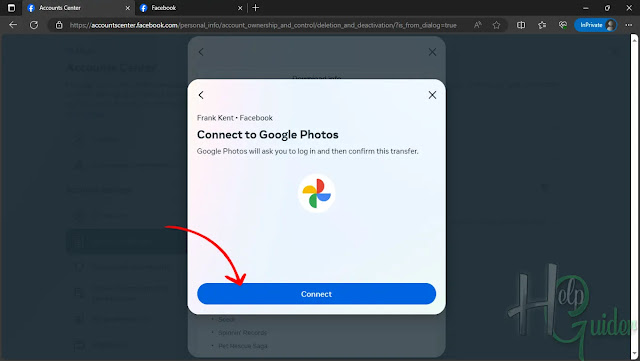Close the Connect to Google Photos dialog

[432, 95]
